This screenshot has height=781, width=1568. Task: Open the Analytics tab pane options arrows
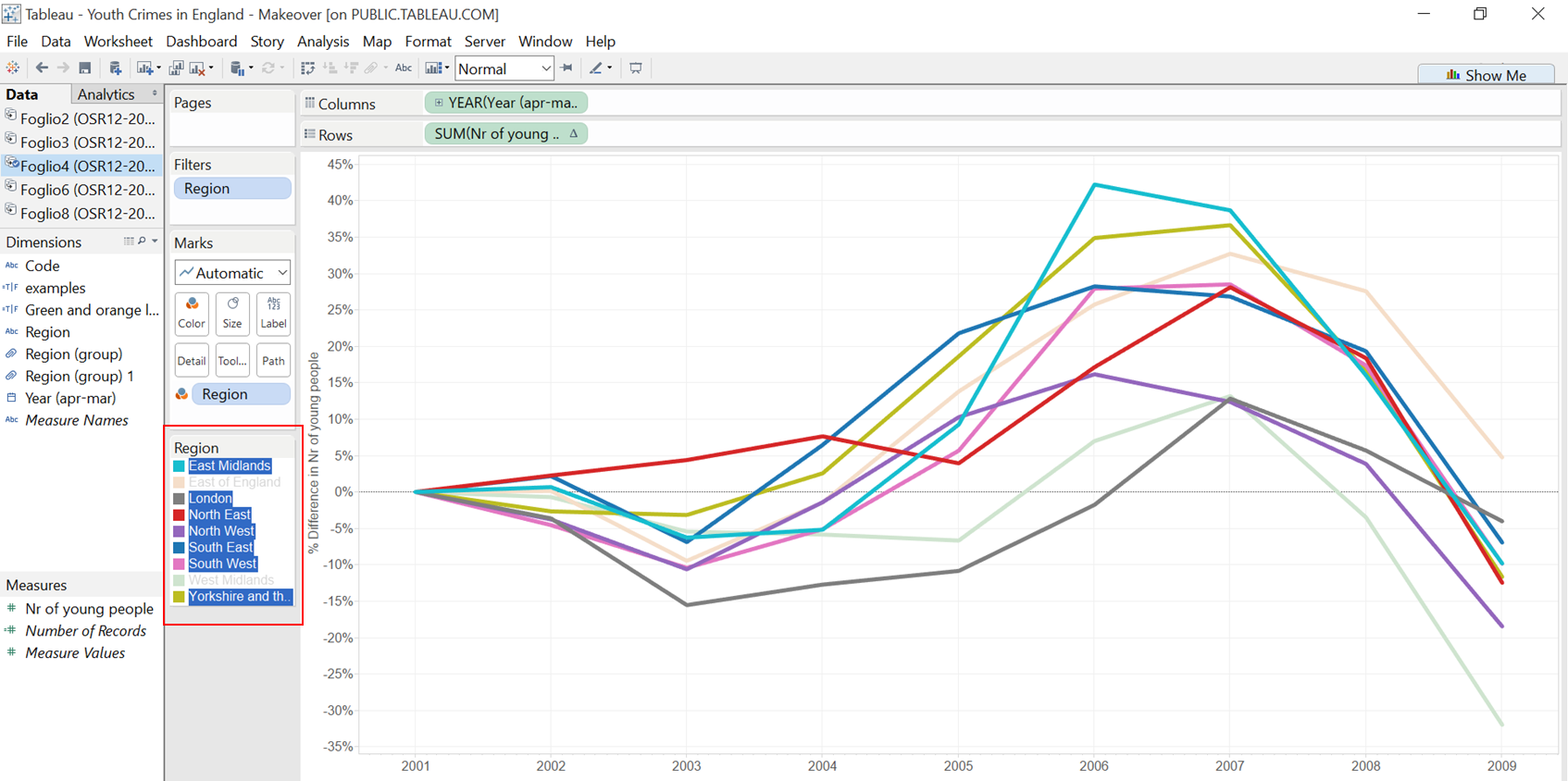155,93
